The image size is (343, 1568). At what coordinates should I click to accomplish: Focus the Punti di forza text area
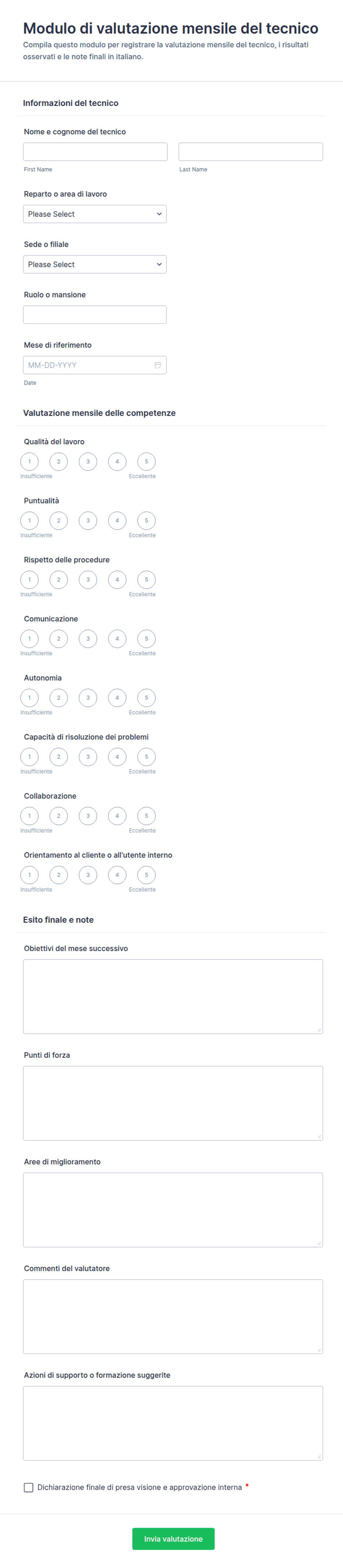pos(173,1104)
